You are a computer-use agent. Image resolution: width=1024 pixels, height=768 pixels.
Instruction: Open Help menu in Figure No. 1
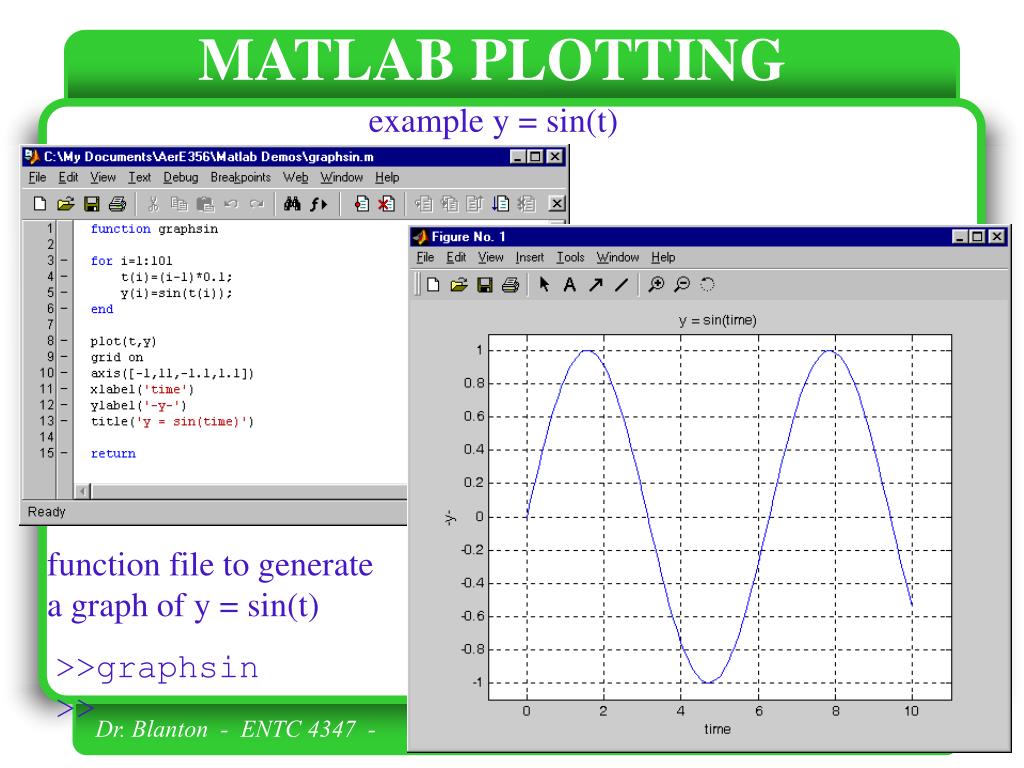coord(663,257)
